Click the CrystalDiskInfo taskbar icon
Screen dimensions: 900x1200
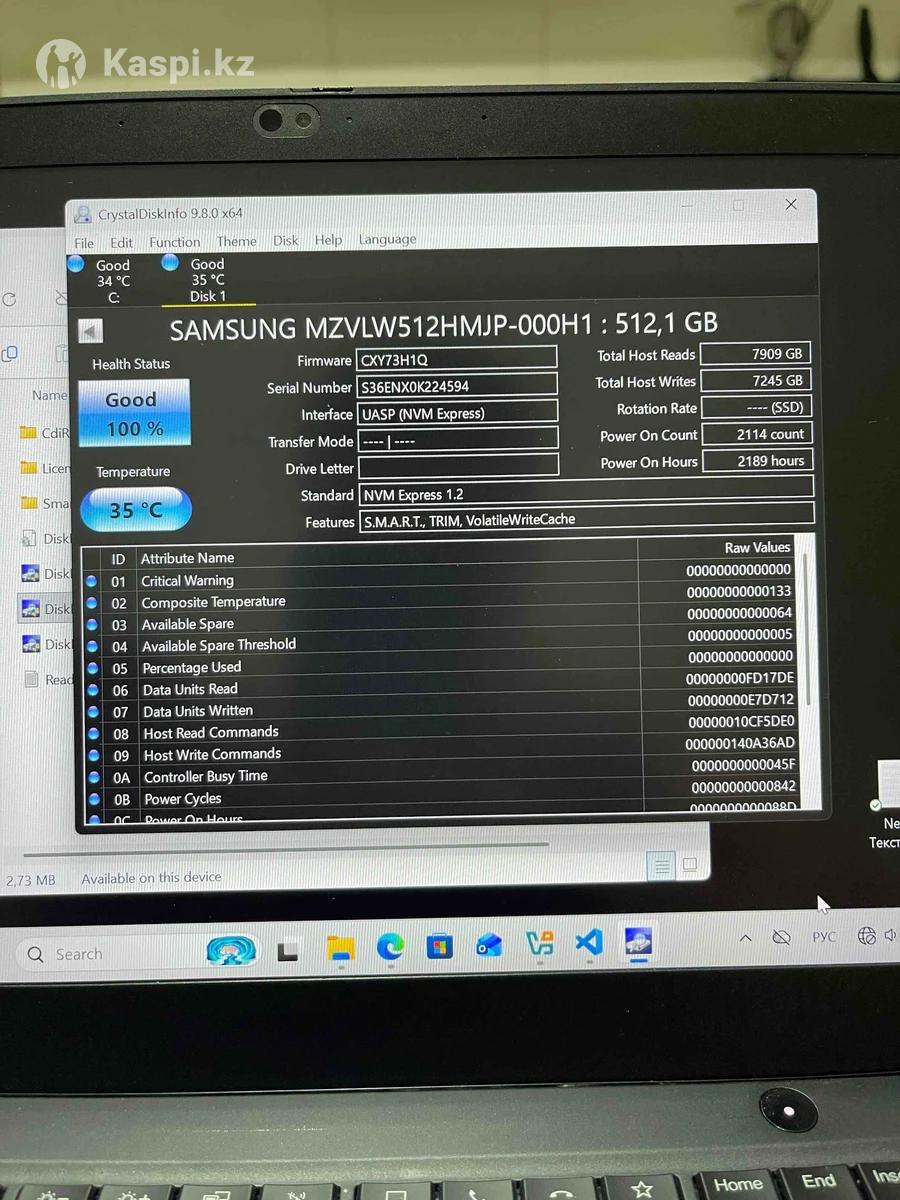pos(638,942)
